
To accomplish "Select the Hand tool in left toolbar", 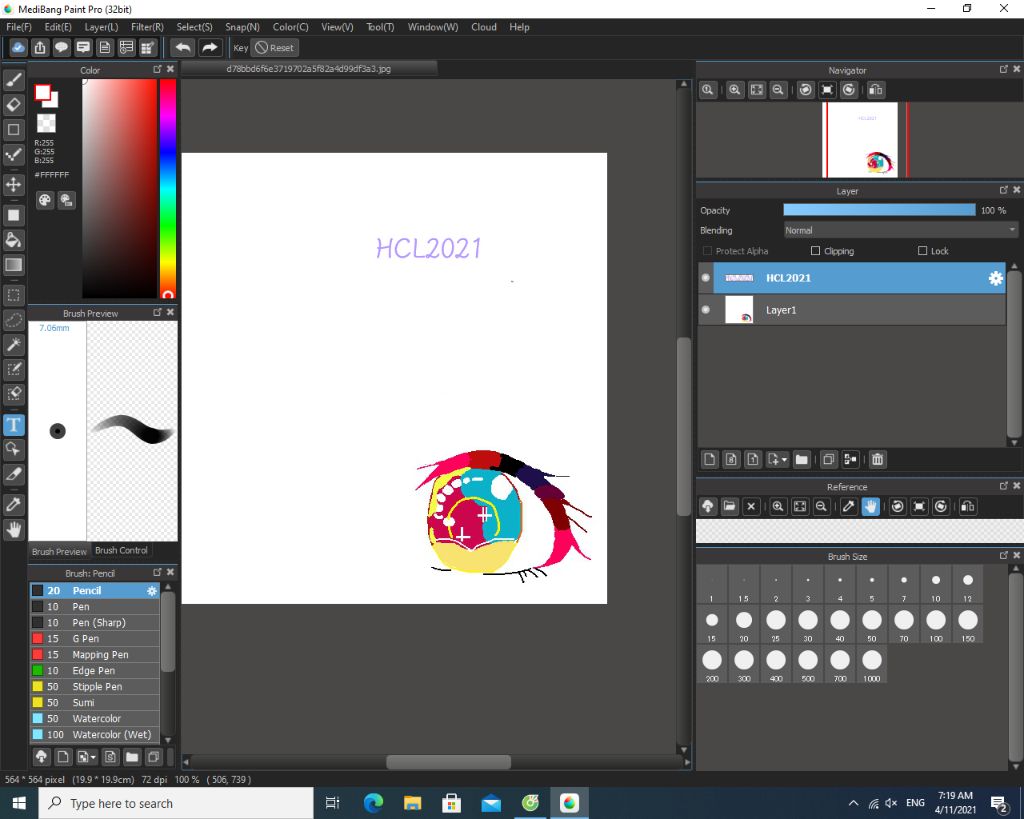I will point(14,529).
